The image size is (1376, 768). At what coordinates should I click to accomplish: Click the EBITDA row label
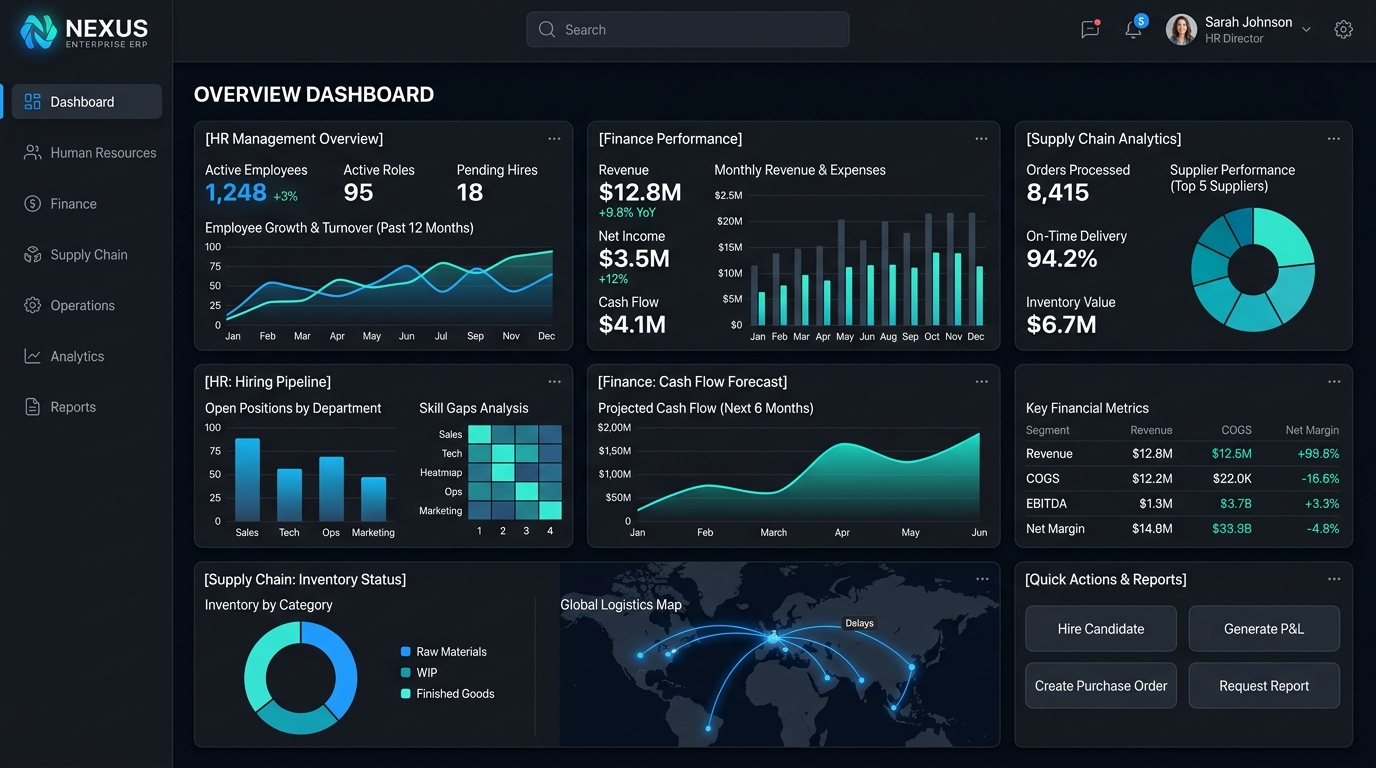click(1046, 504)
